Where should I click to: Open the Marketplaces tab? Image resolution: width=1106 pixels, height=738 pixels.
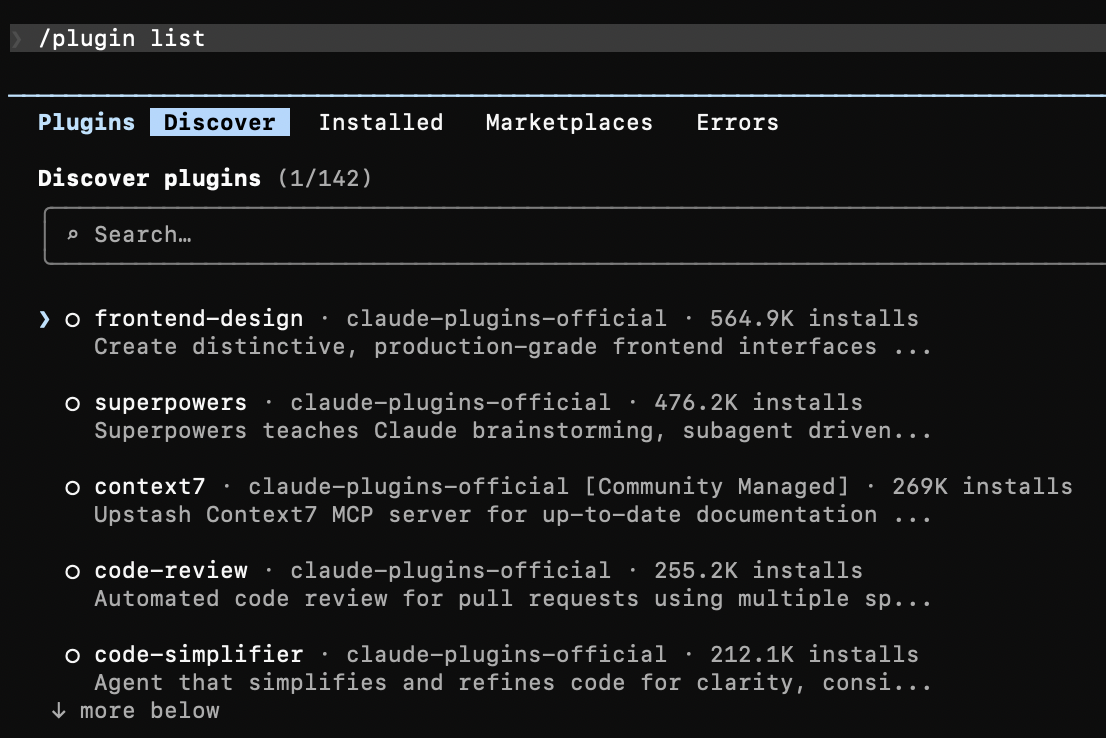[x=569, y=123]
